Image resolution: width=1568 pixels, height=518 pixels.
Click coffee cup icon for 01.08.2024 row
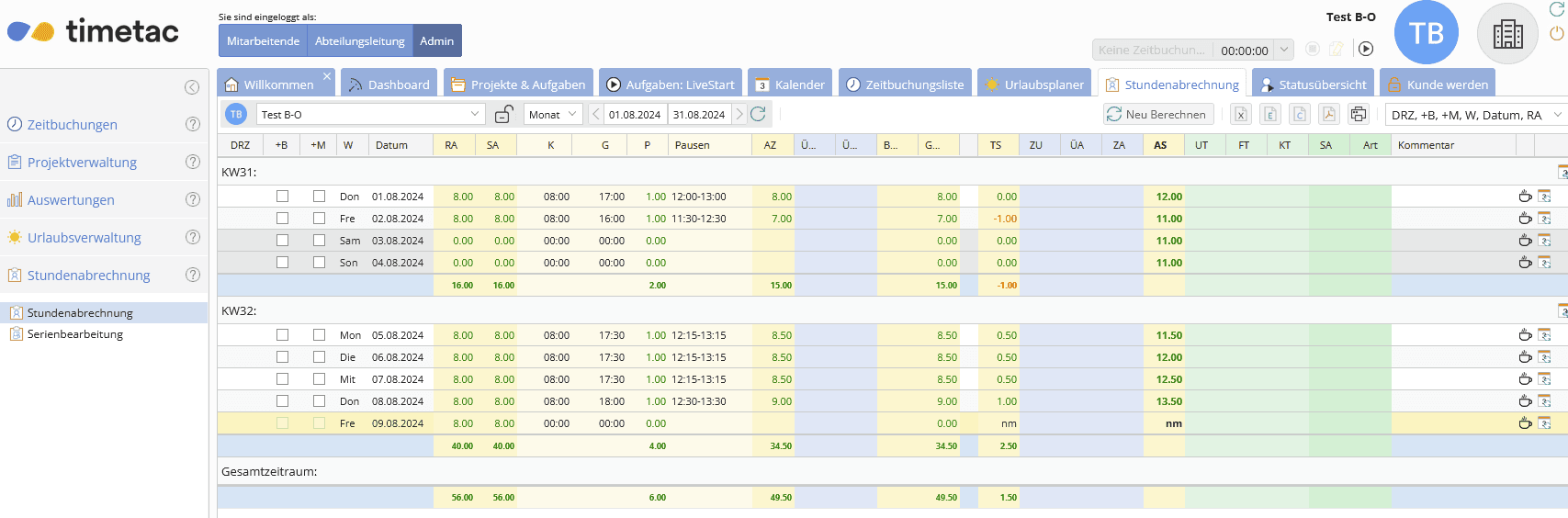click(x=1525, y=197)
